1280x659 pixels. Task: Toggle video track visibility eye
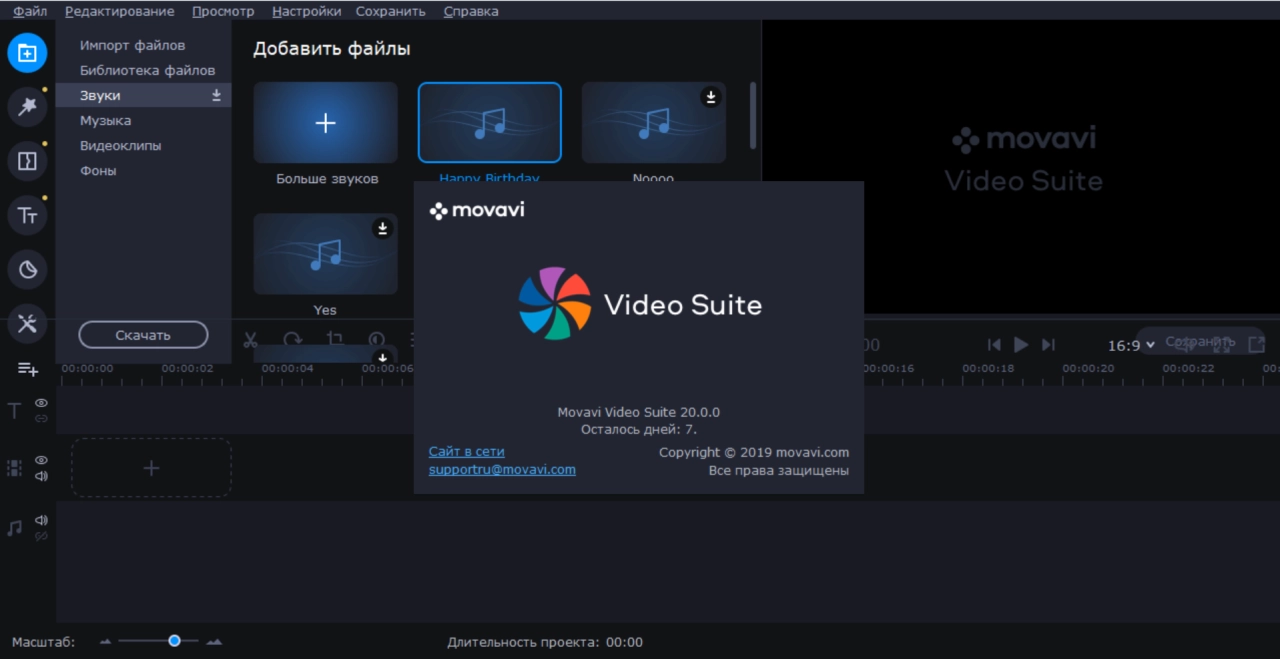41,460
